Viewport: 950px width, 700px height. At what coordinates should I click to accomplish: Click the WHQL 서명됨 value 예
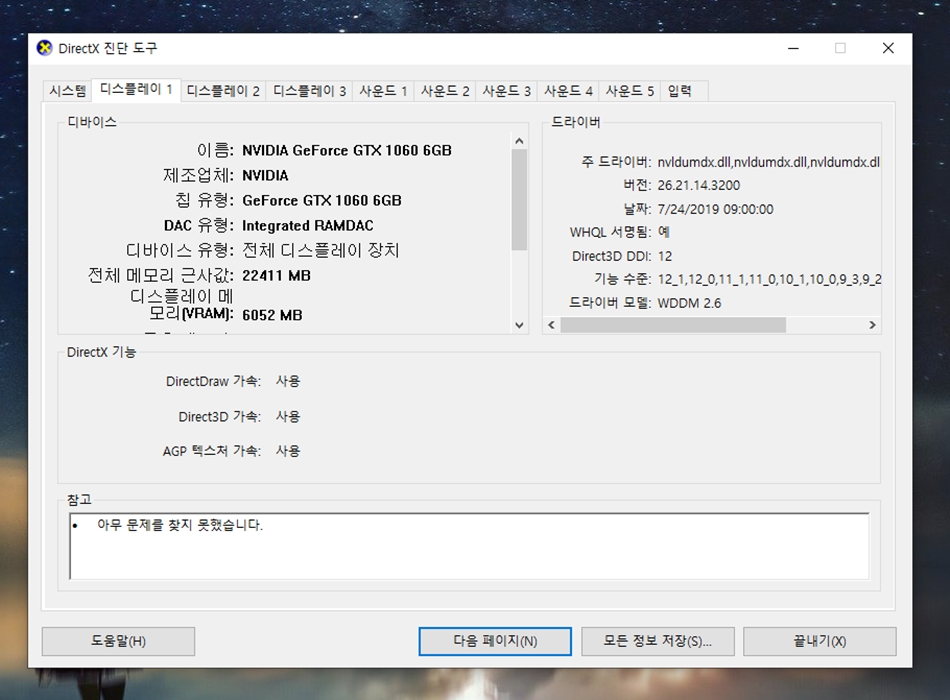tap(664, 232)
